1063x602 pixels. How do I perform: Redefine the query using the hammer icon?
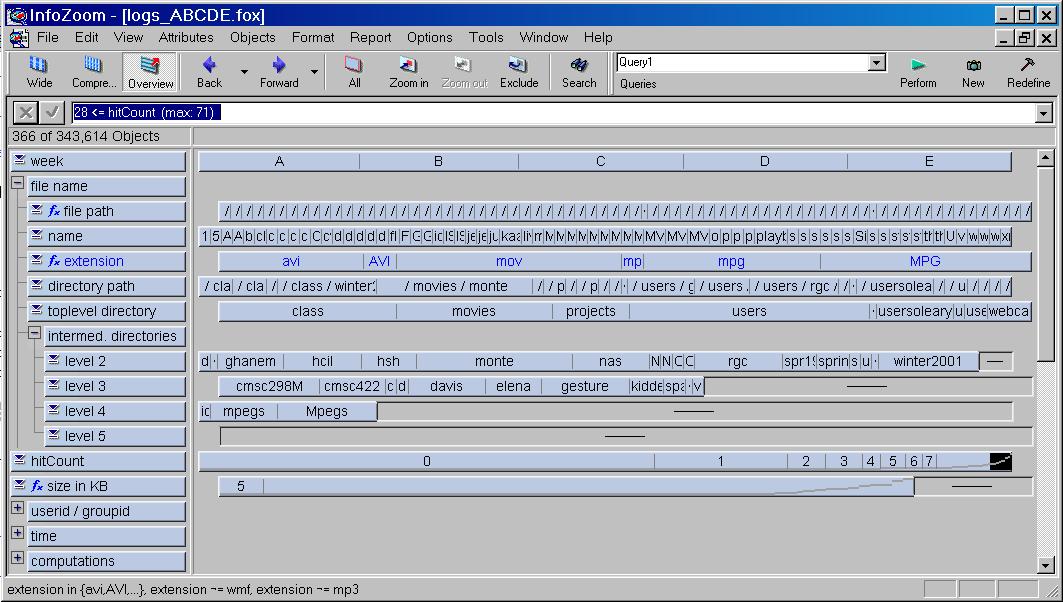click(1027, 71)
